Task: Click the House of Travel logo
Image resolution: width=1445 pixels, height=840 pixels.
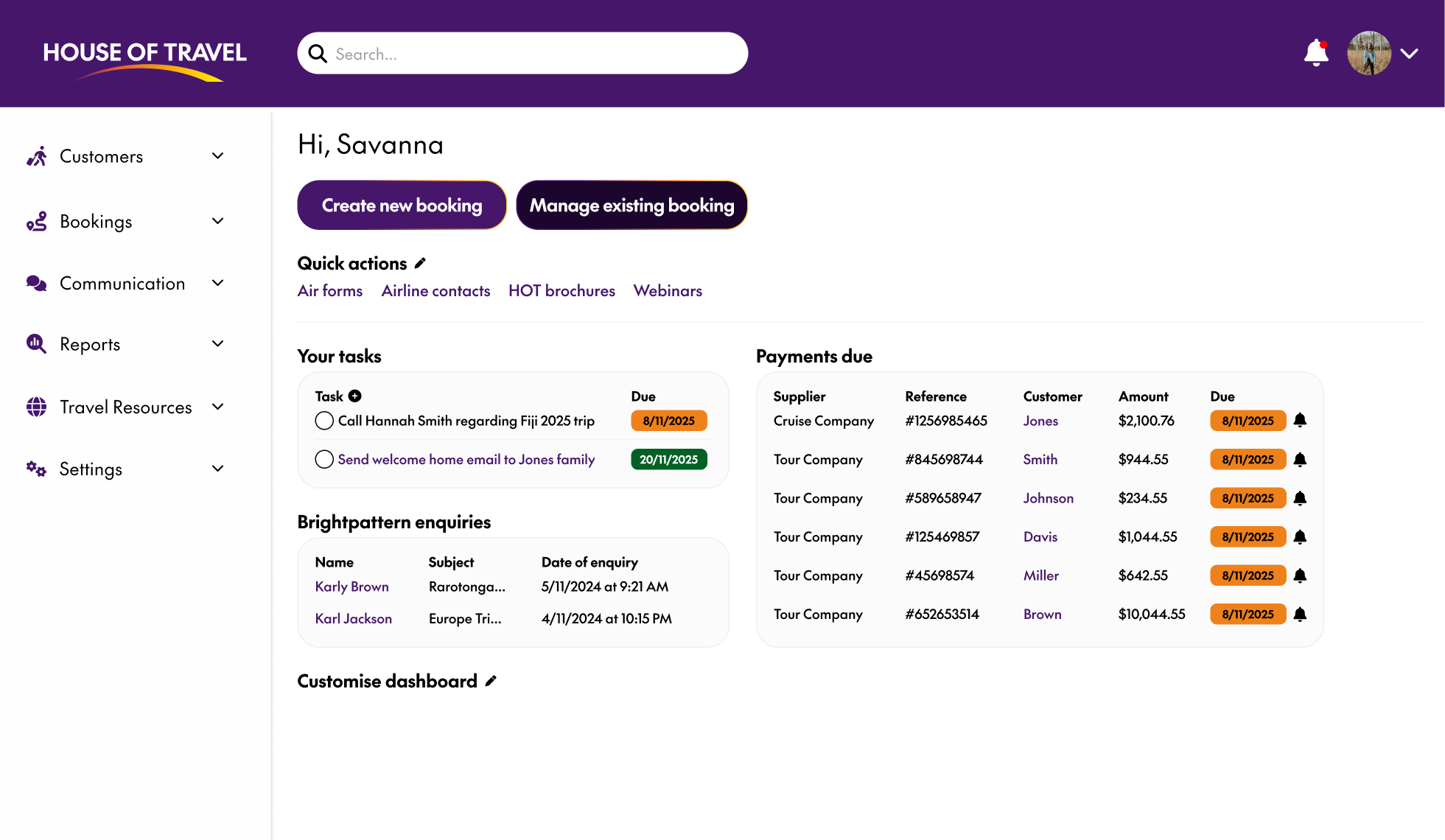Action: click(144, 60)
